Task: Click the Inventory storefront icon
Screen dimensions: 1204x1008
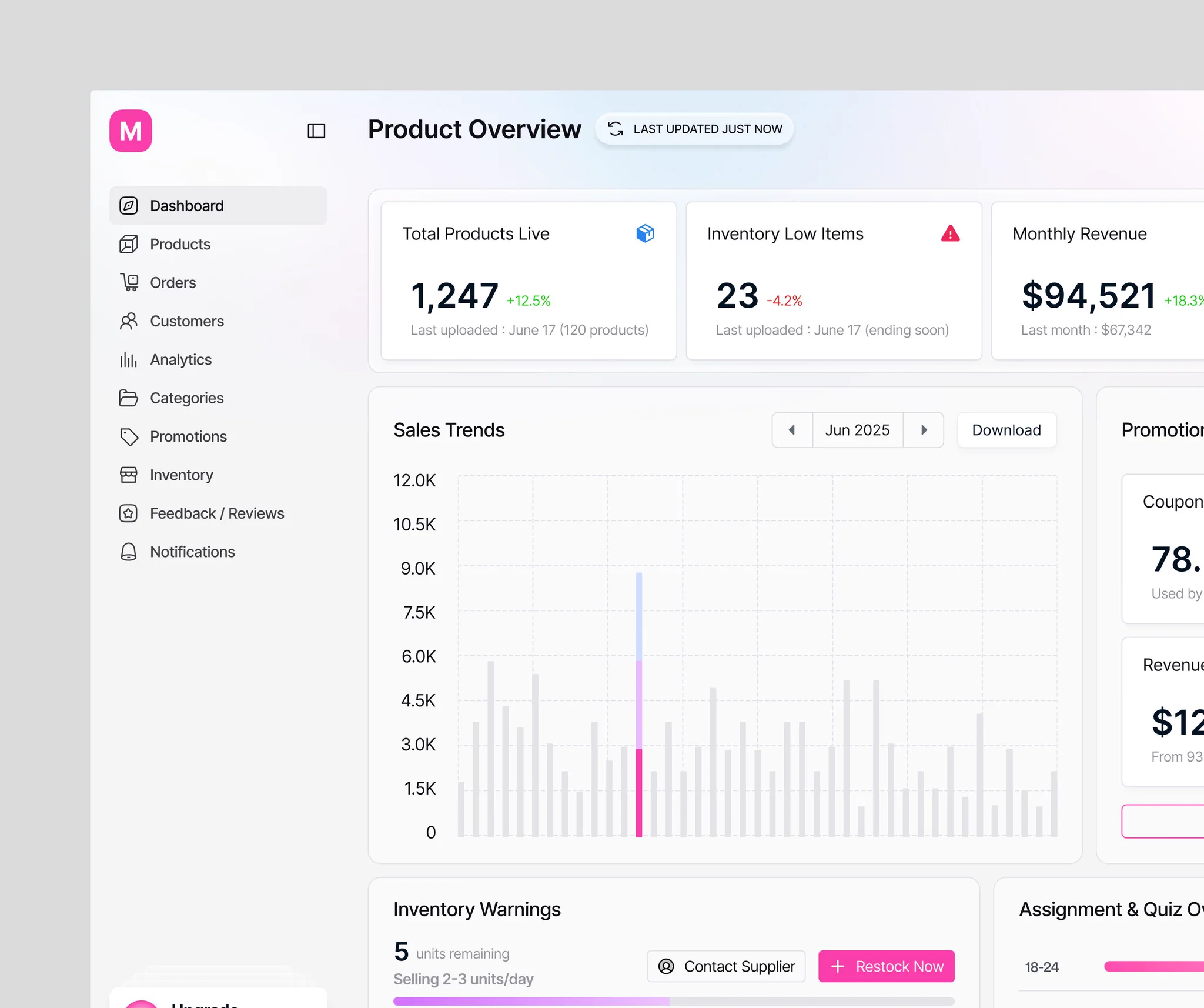Action: pyautogui.click(x=129, y=475)
